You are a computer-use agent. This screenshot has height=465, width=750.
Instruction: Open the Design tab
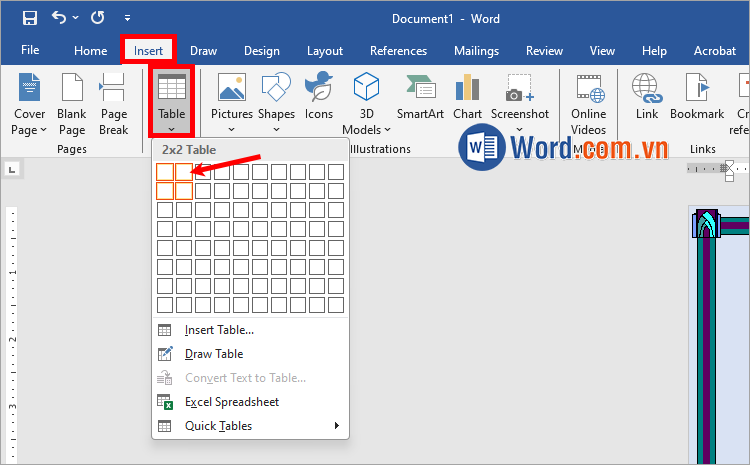(x=262, y=51)
